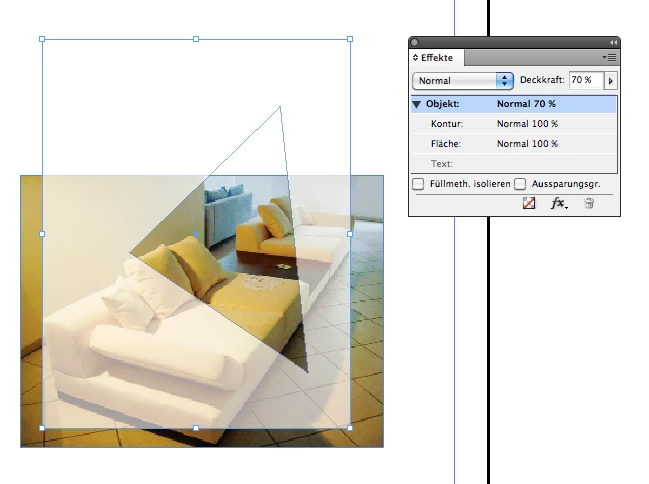Viewport: 649px width, 484px height.
Task: Click the left-middle frame selection handle
Action: (x=42, y=234)
